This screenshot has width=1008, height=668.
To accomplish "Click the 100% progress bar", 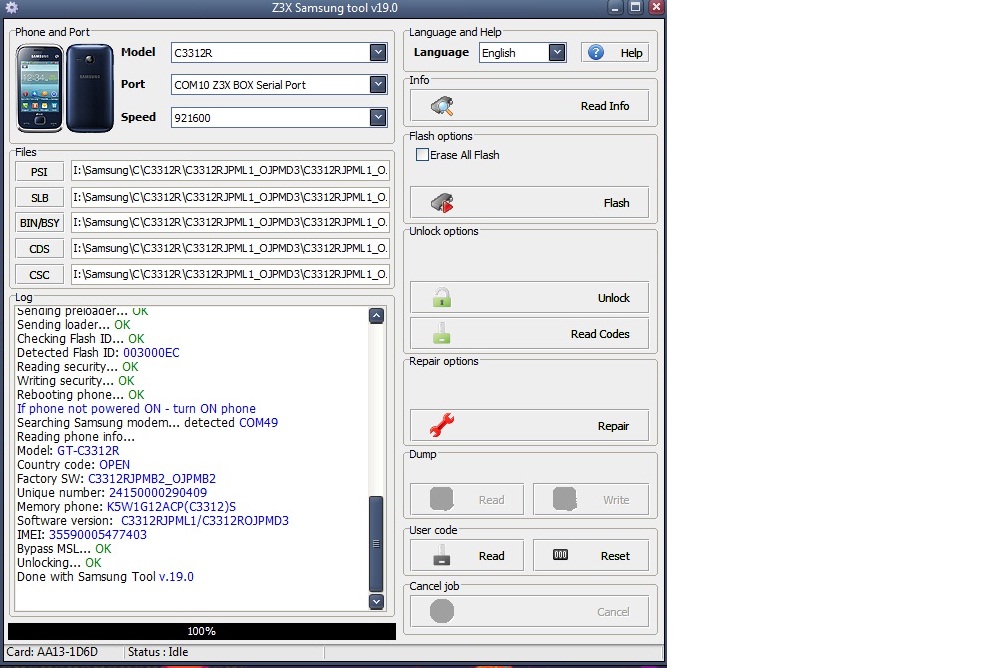I will 202,631.
